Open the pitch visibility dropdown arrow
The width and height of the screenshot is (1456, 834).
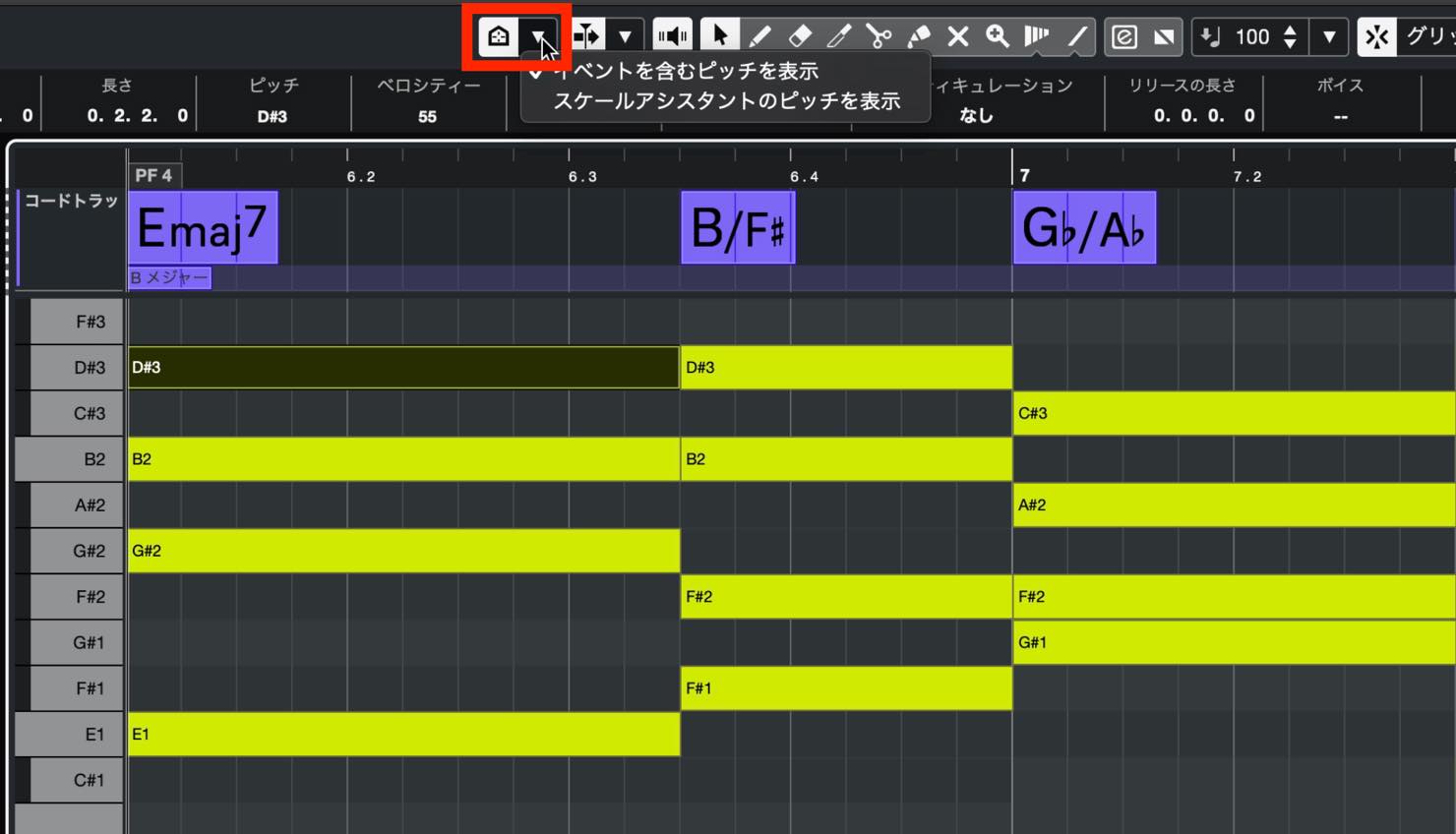pos(539,37)
